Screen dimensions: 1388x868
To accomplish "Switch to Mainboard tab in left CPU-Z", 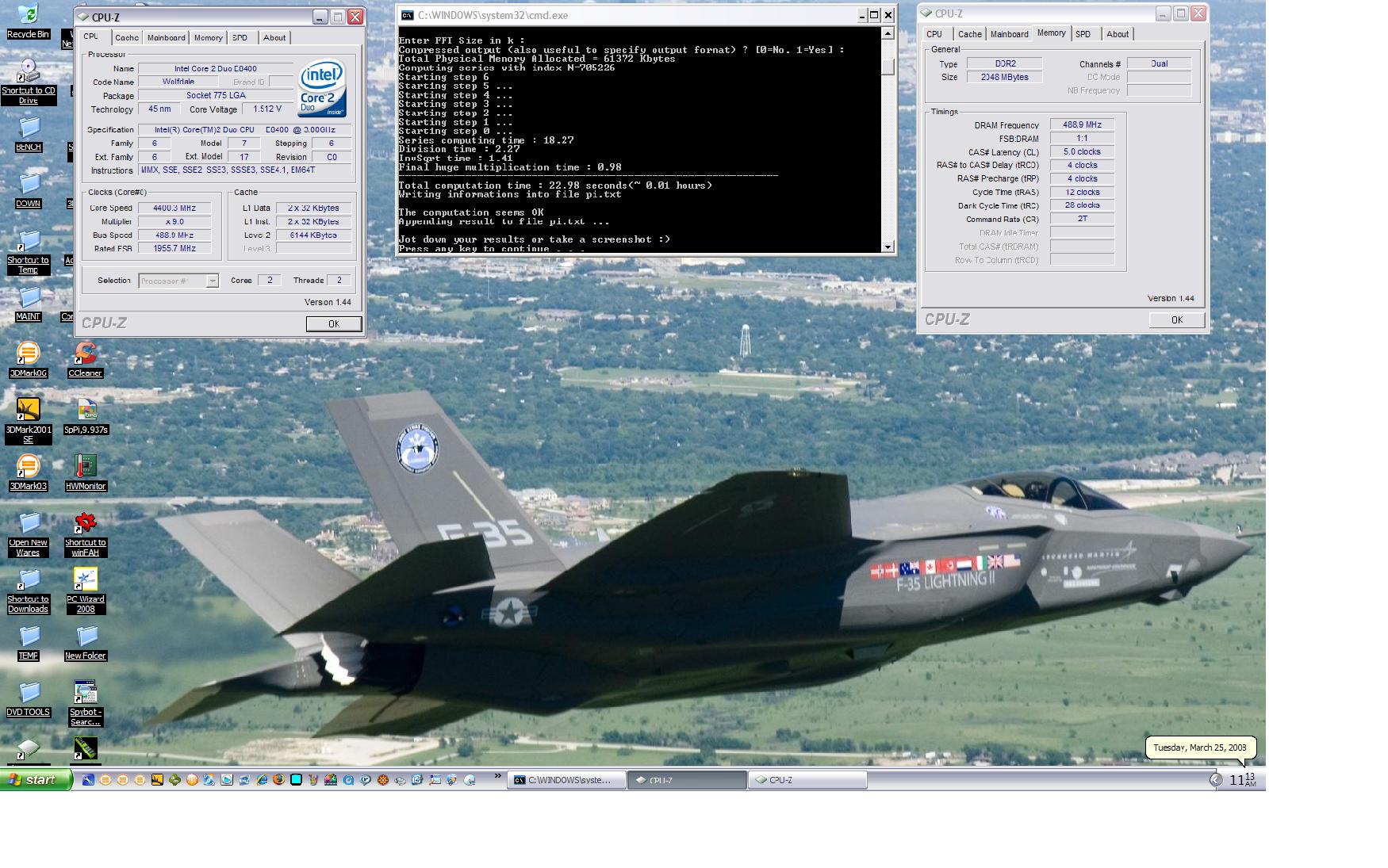I will point(166,37).
